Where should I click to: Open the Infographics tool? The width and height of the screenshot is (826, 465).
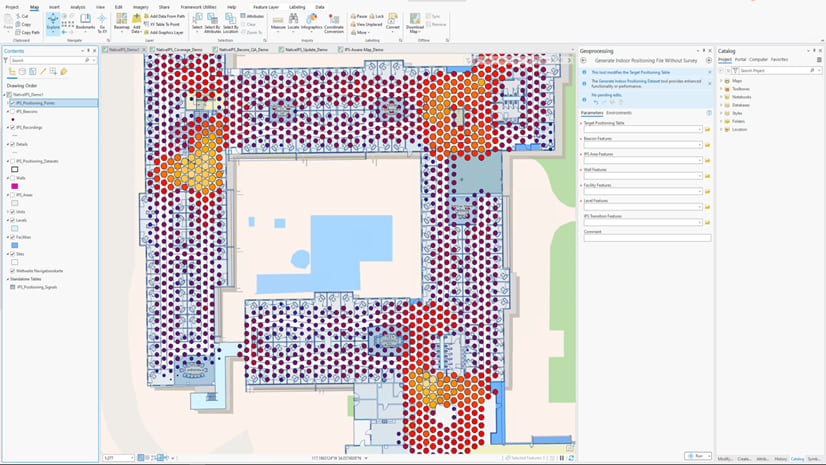pyautogui.click(x=311, y=20)
